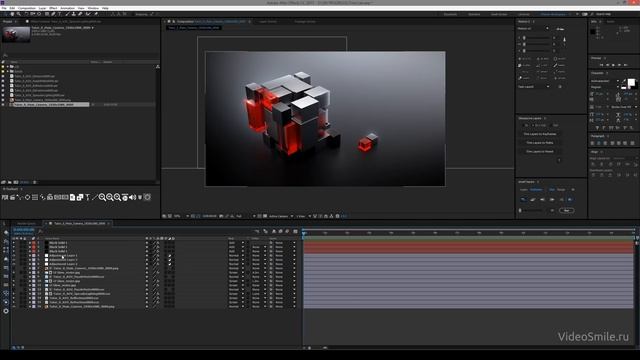
Task: Take a snapshot in the composition viewer footer
Action: pyautogui.click(x=221, y=216)
